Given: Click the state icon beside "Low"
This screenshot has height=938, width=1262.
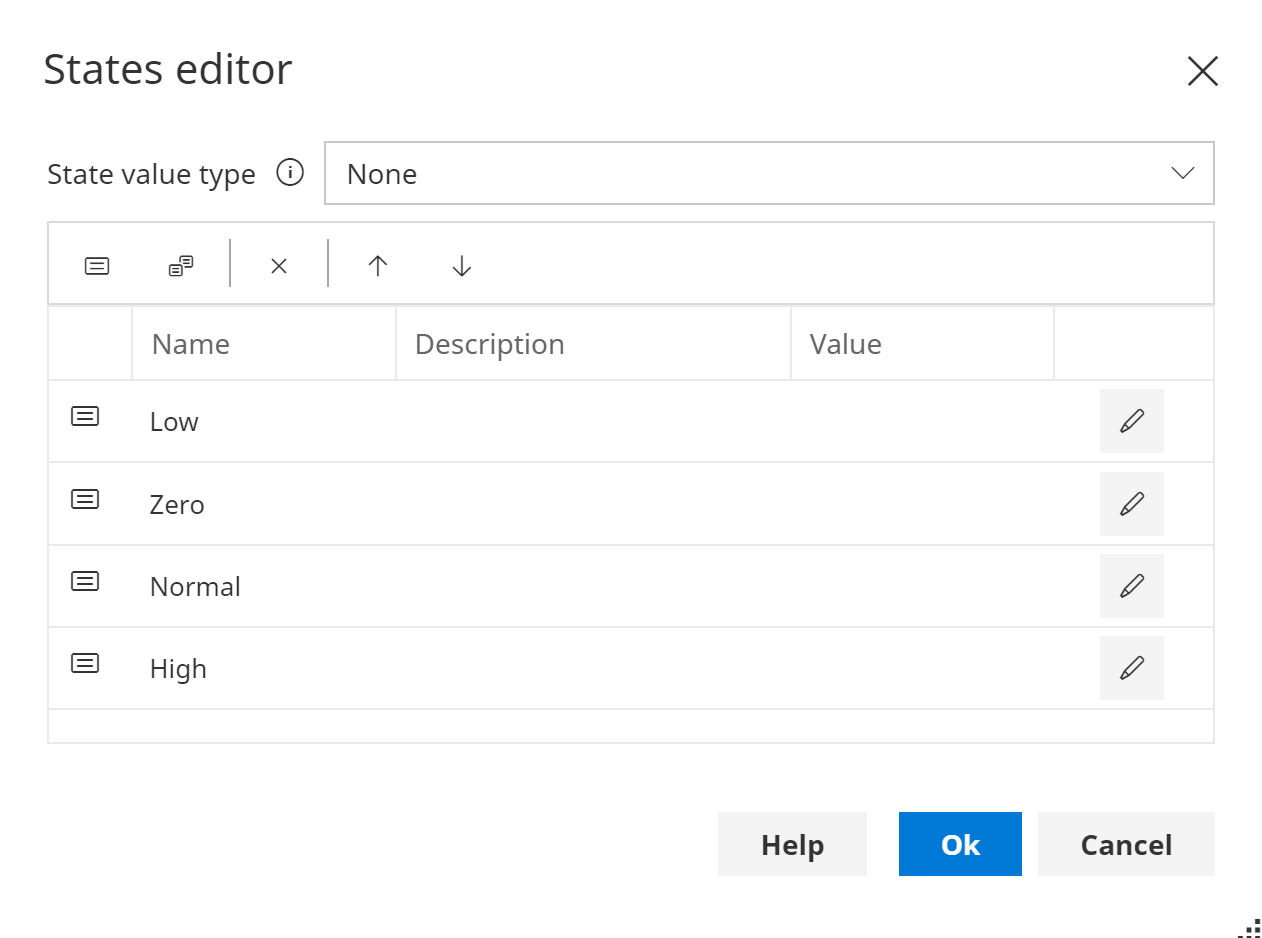Looking at the screenshot, I should click(85, 416).
